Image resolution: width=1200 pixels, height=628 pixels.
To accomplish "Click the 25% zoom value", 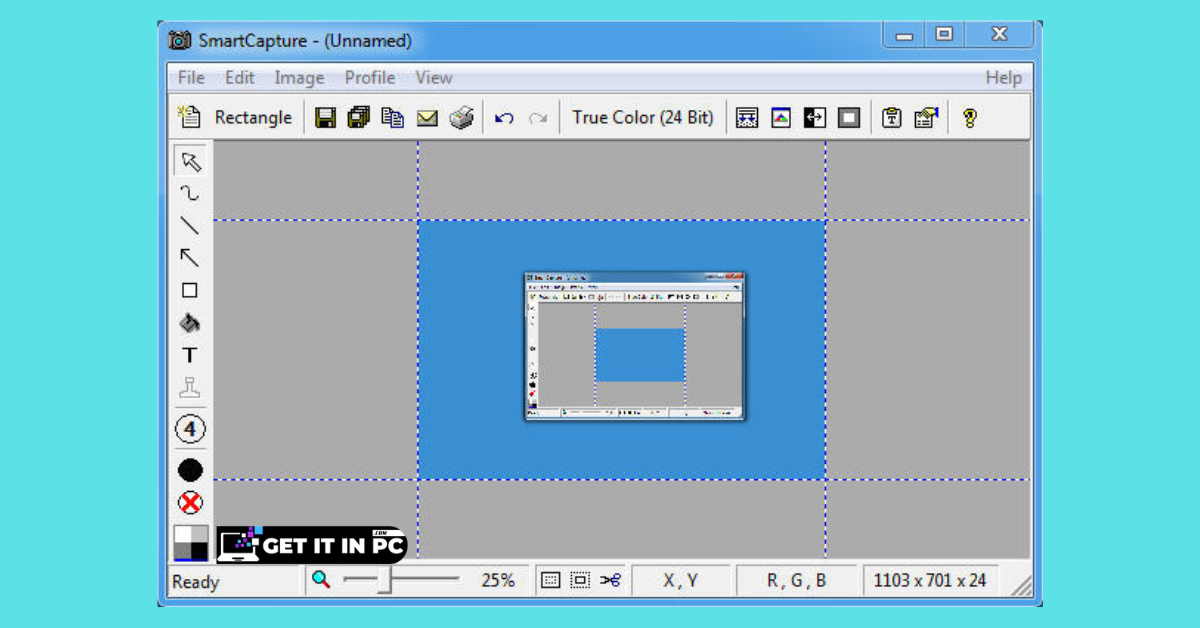I will (x=498, y=580).
